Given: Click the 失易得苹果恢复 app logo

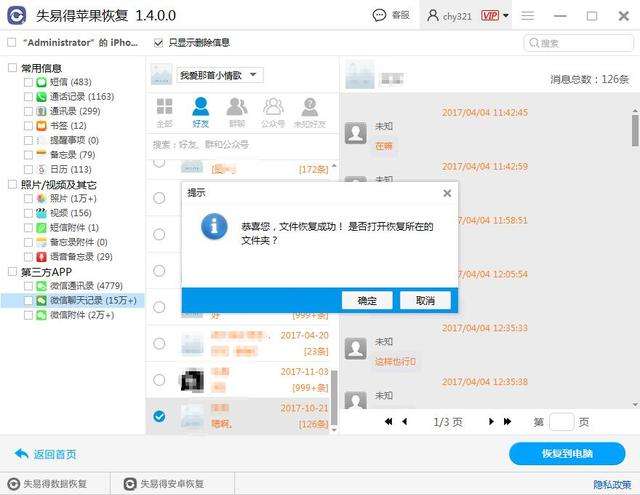Looking at the screenshot, I should pos(17,16).
